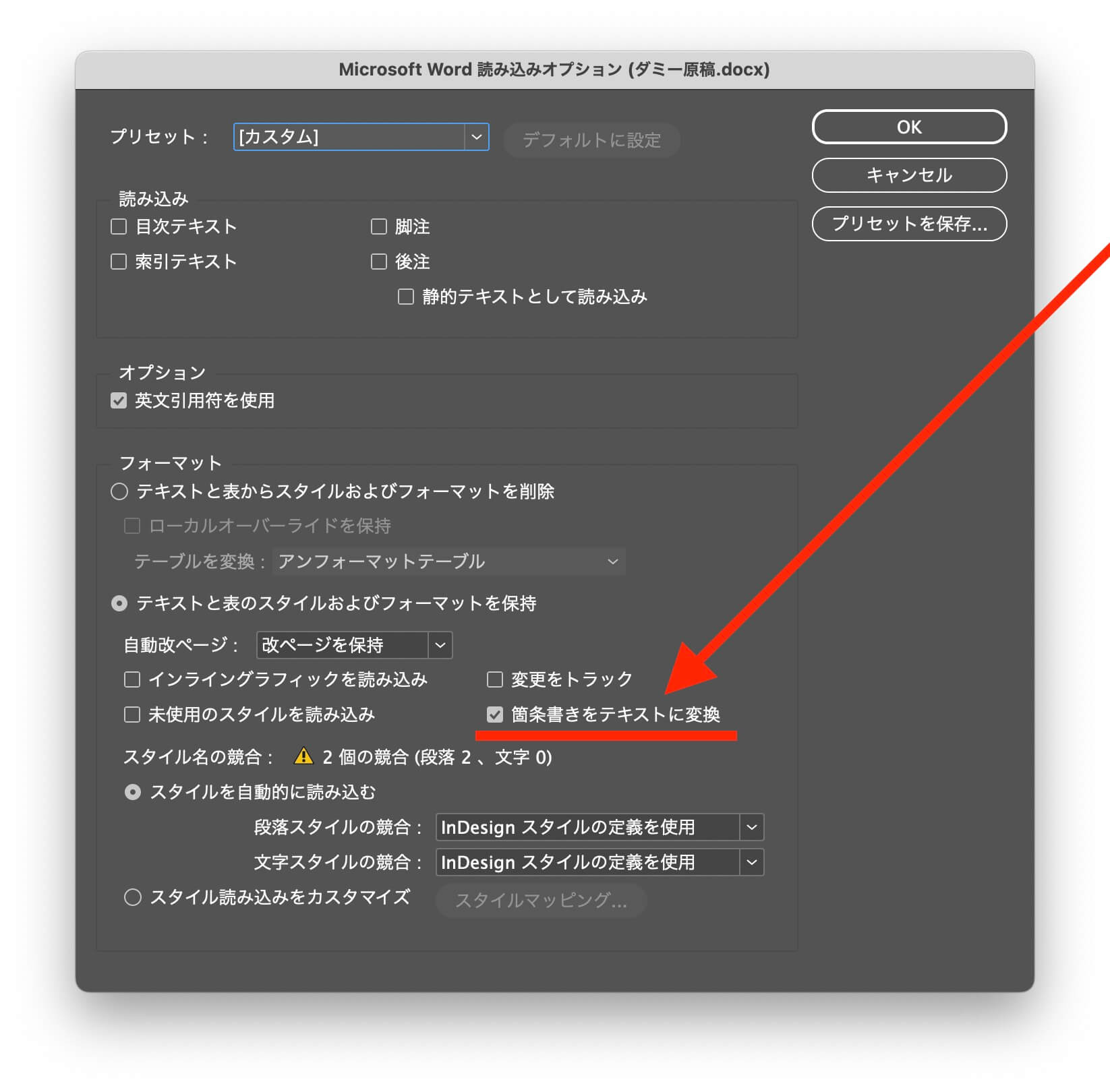Screen dimensions: 1110x1092
Task: Select スタイル読み込みをカスタマイズ radio button
Action: pyautogui.click(x=133, y=897)
